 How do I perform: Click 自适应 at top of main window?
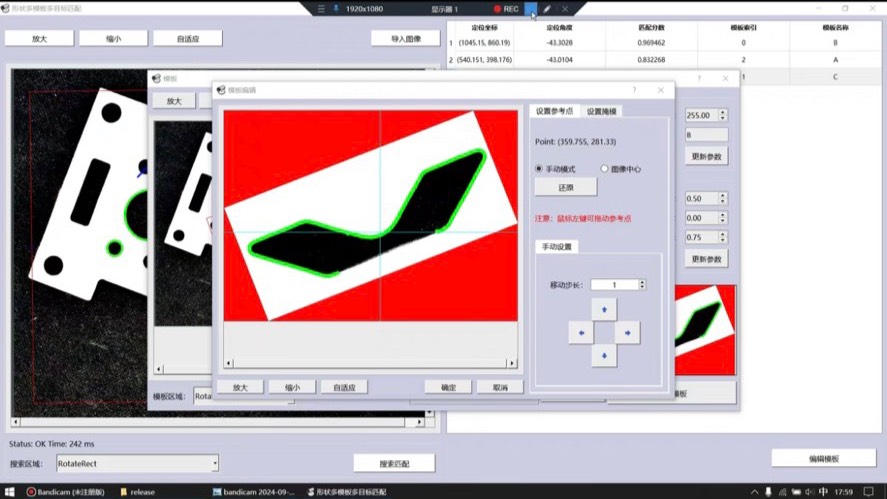pyautogui.click(x=188, y=38)
